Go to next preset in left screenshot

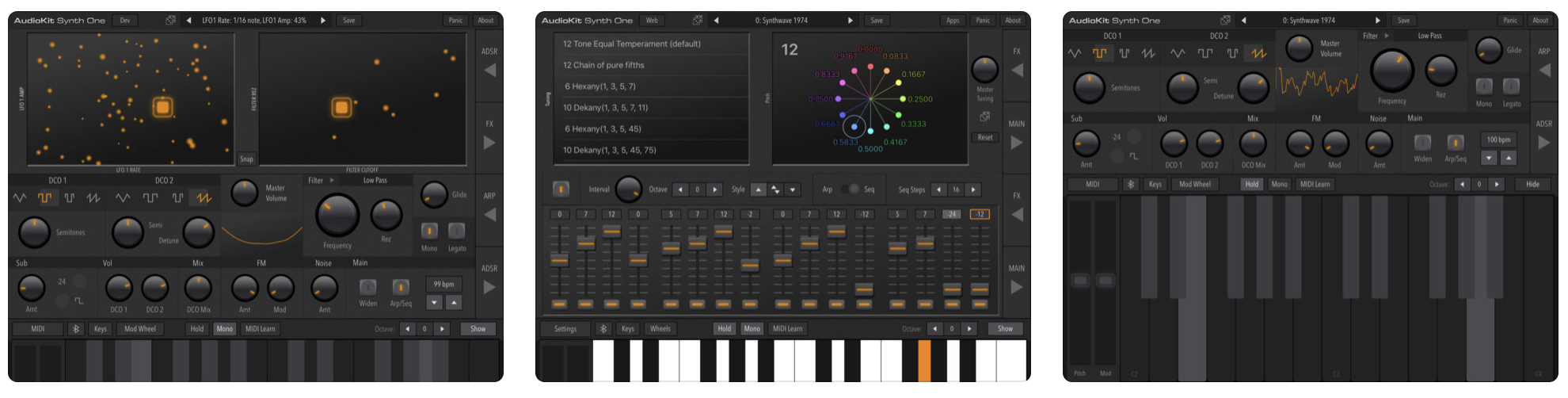pyautogui.click(x=323, y=20)
